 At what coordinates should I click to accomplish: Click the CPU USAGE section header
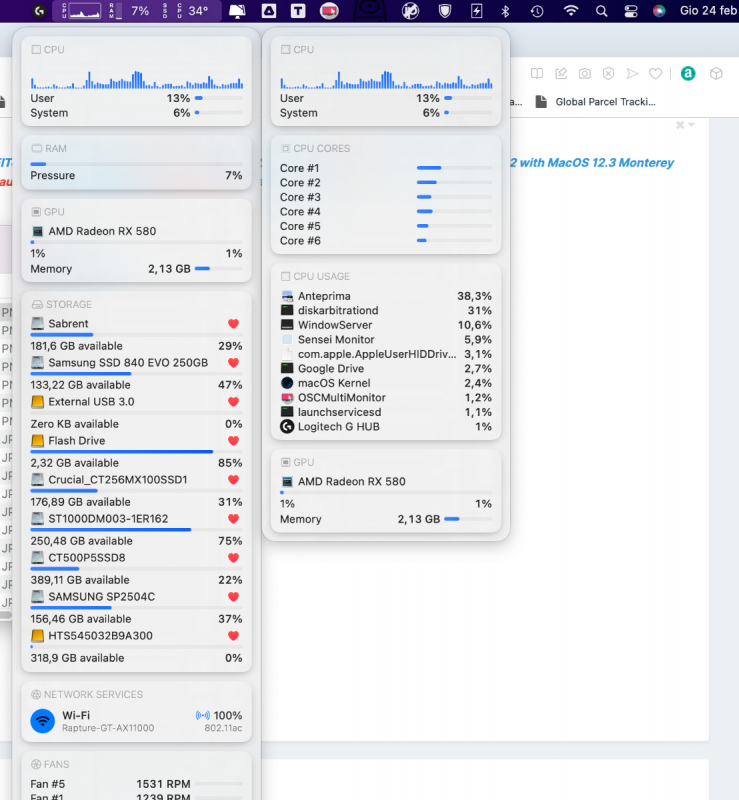click(315, 276)
